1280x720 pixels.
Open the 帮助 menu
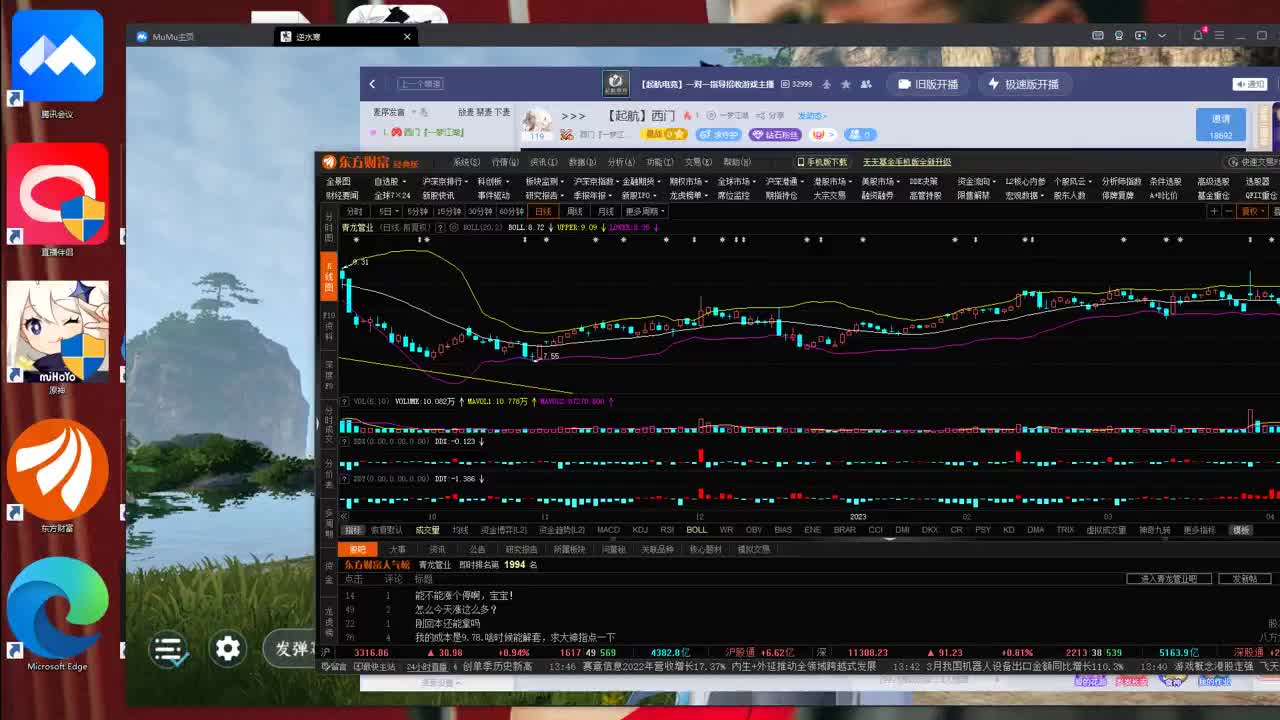point(736,162)
